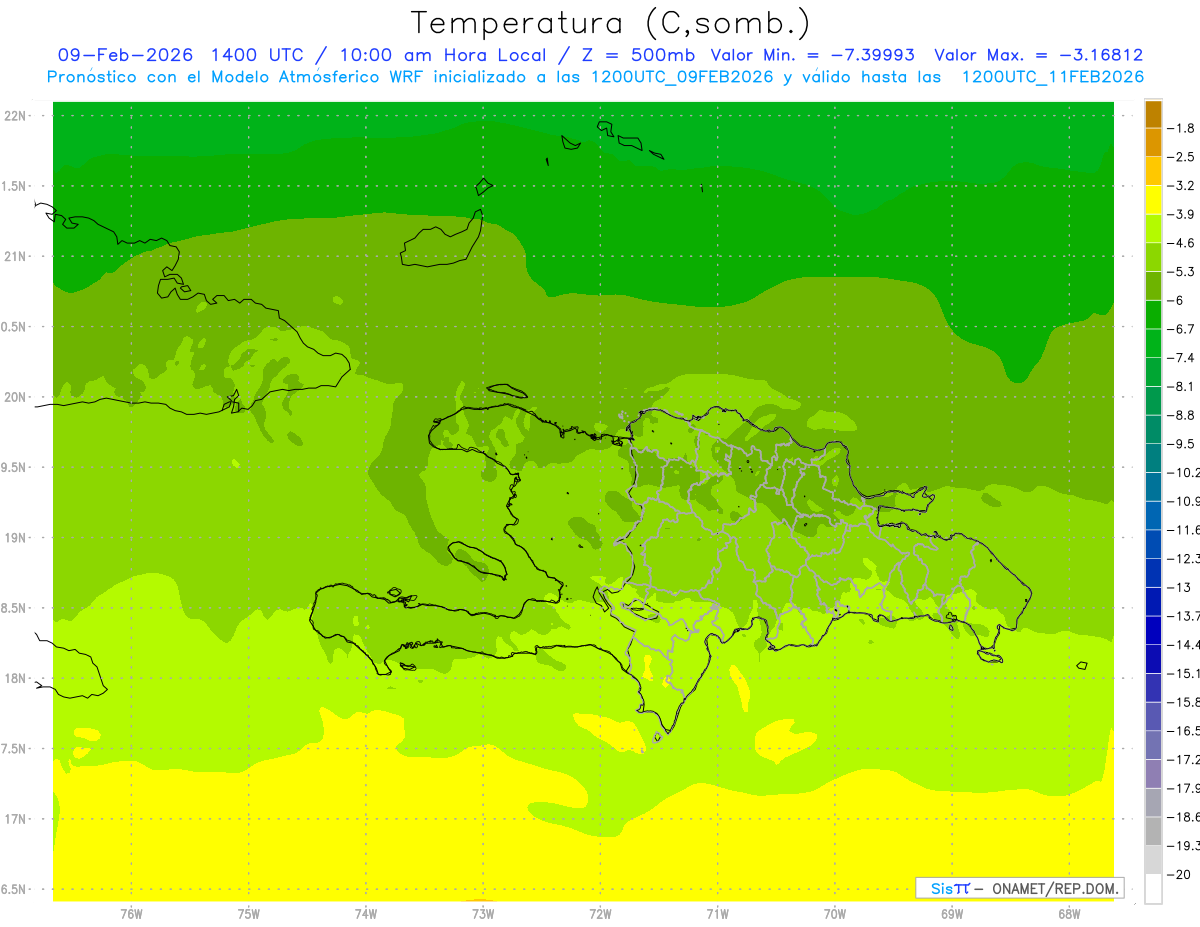Click the '74W' longitude label

click(x=366, y=914)
